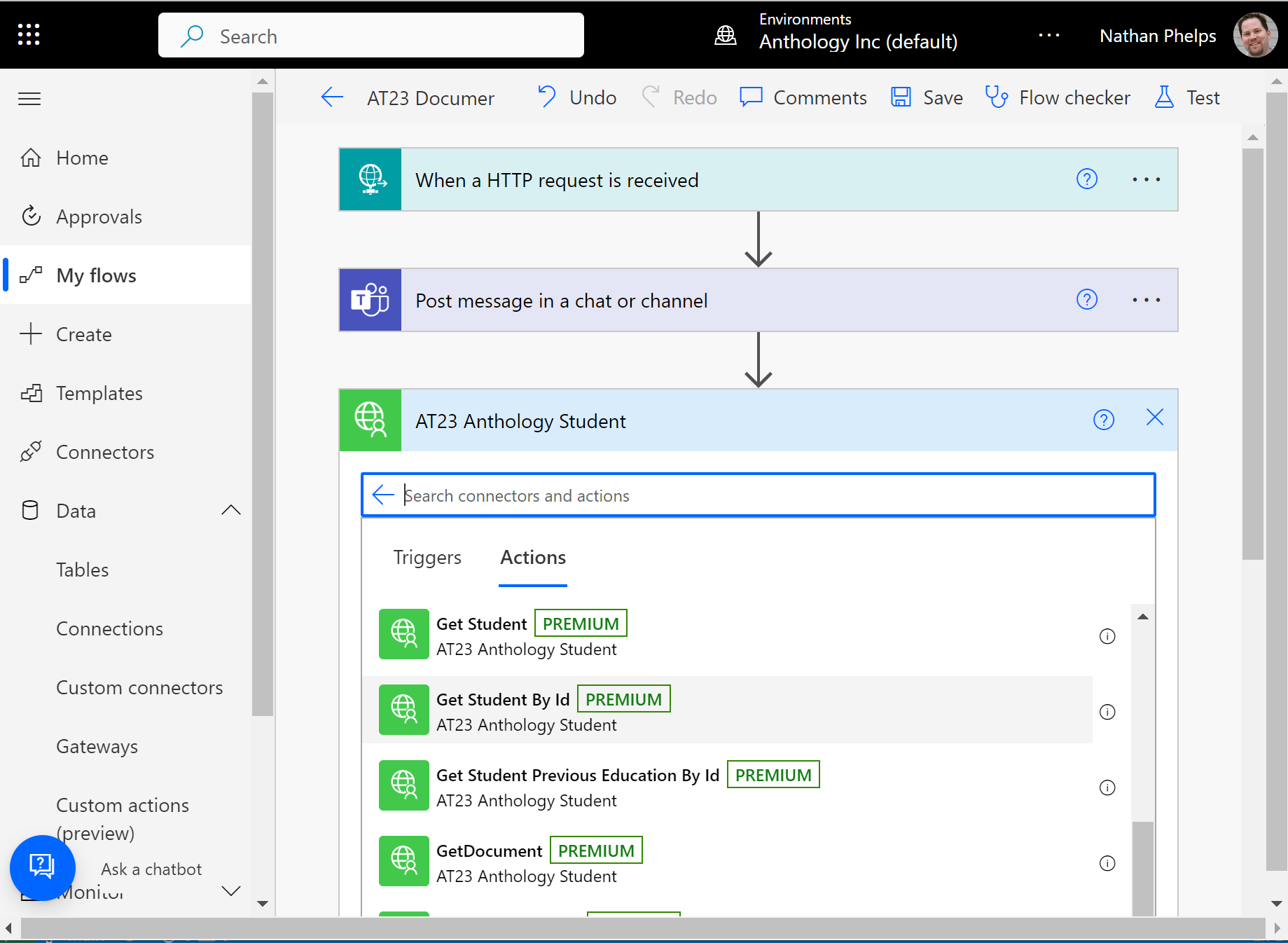Click the GetDocument action icon
1288x943 pixels.
(404, 861)
